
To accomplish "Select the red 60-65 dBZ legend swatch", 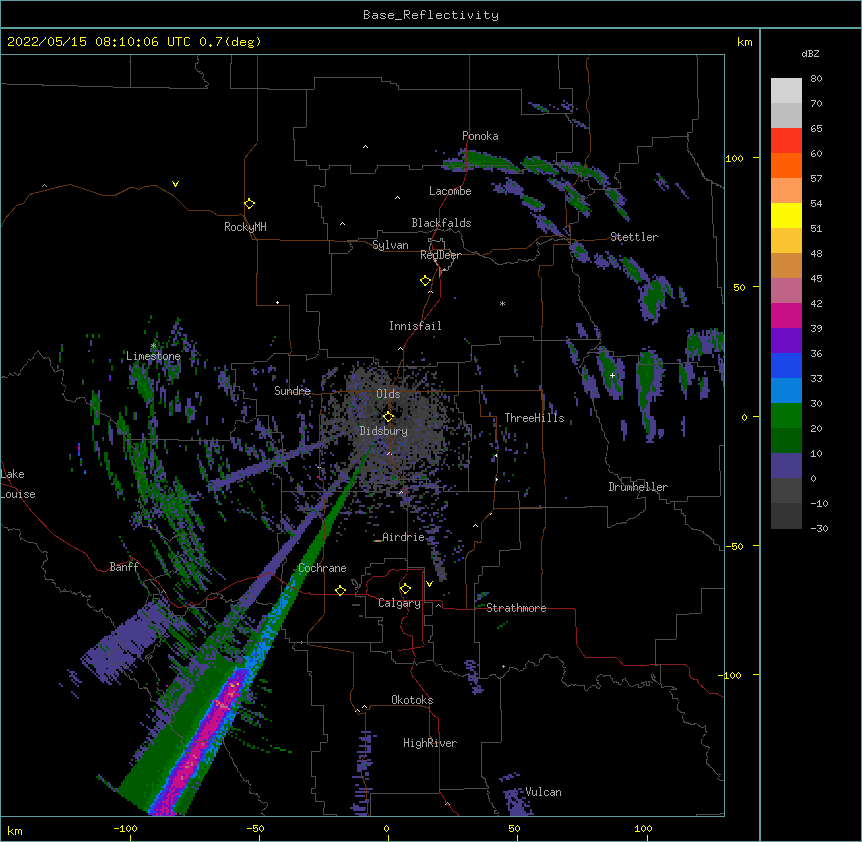I will (x=786, y=140).
